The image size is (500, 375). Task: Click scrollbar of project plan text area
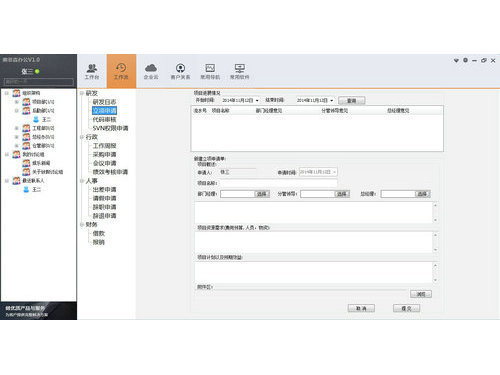435,273
